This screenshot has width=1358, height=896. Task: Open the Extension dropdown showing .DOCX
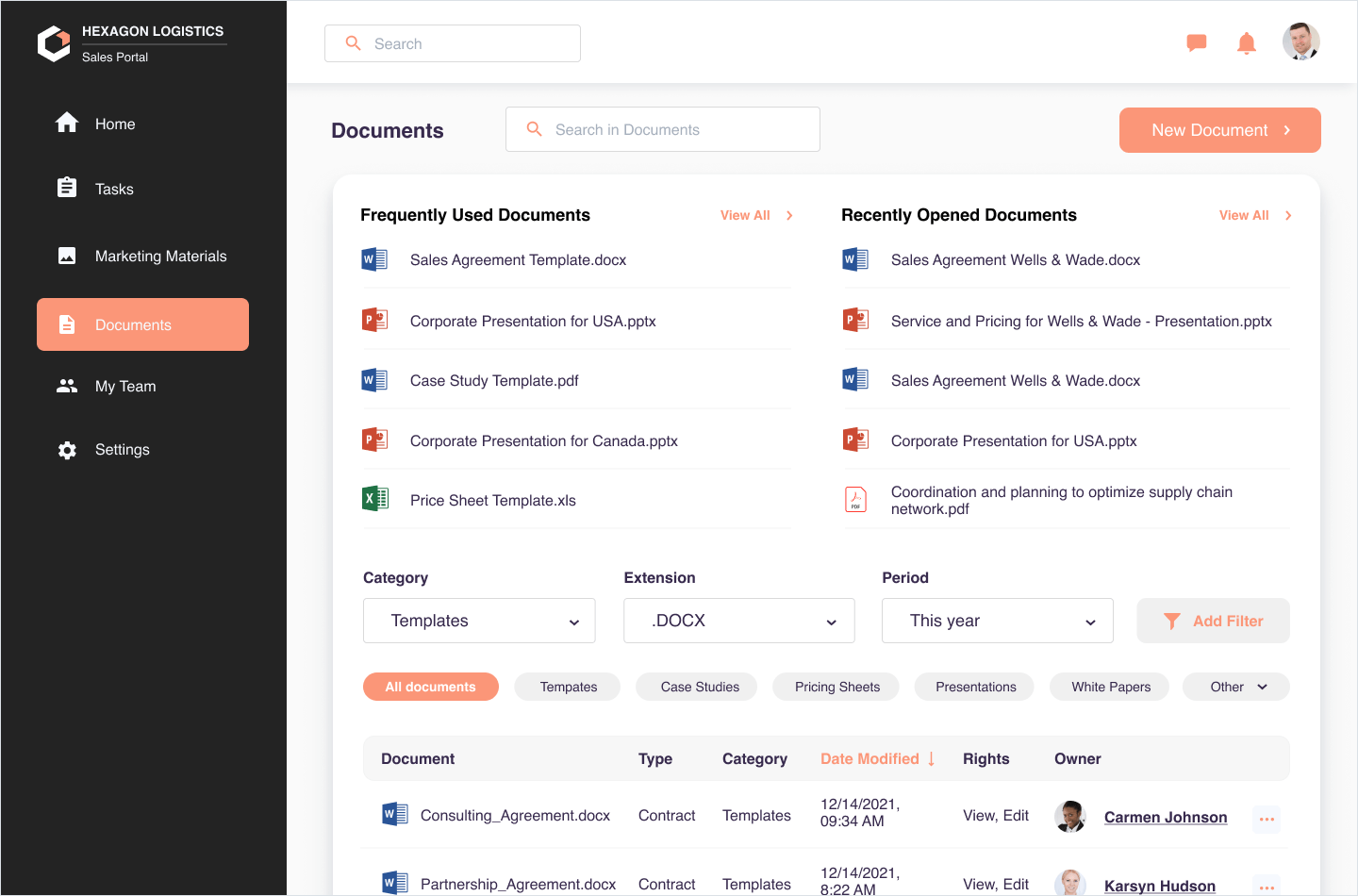[738, 621]
